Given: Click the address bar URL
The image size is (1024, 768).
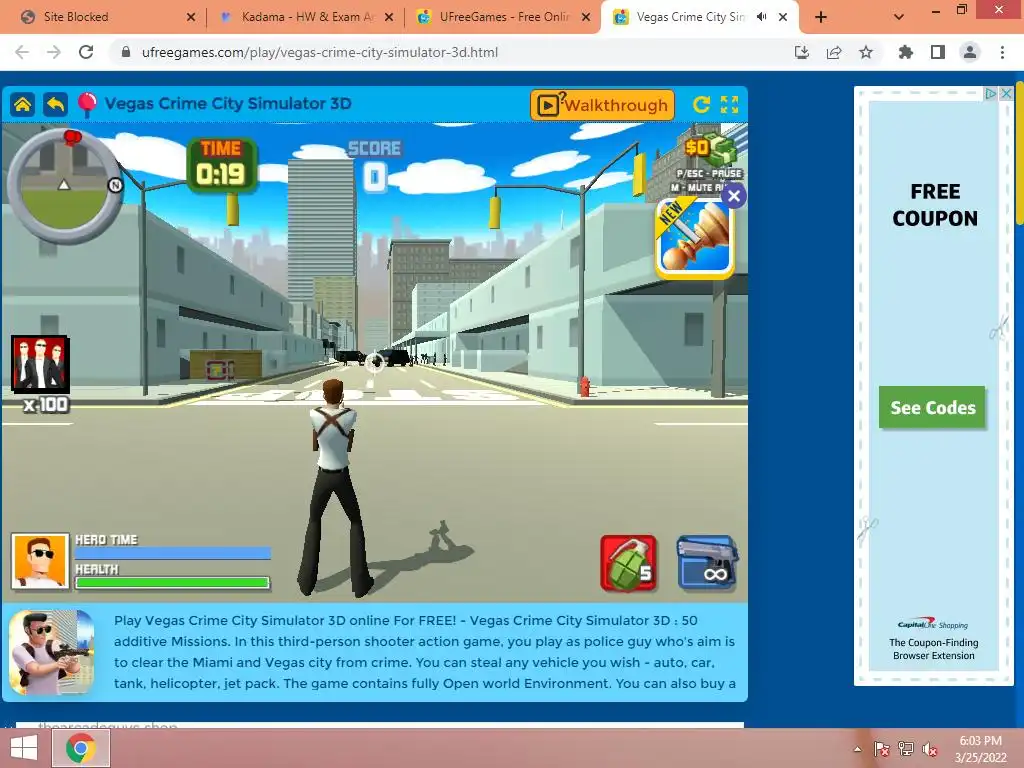Looking at the screenshot, I should coord(319,52).
